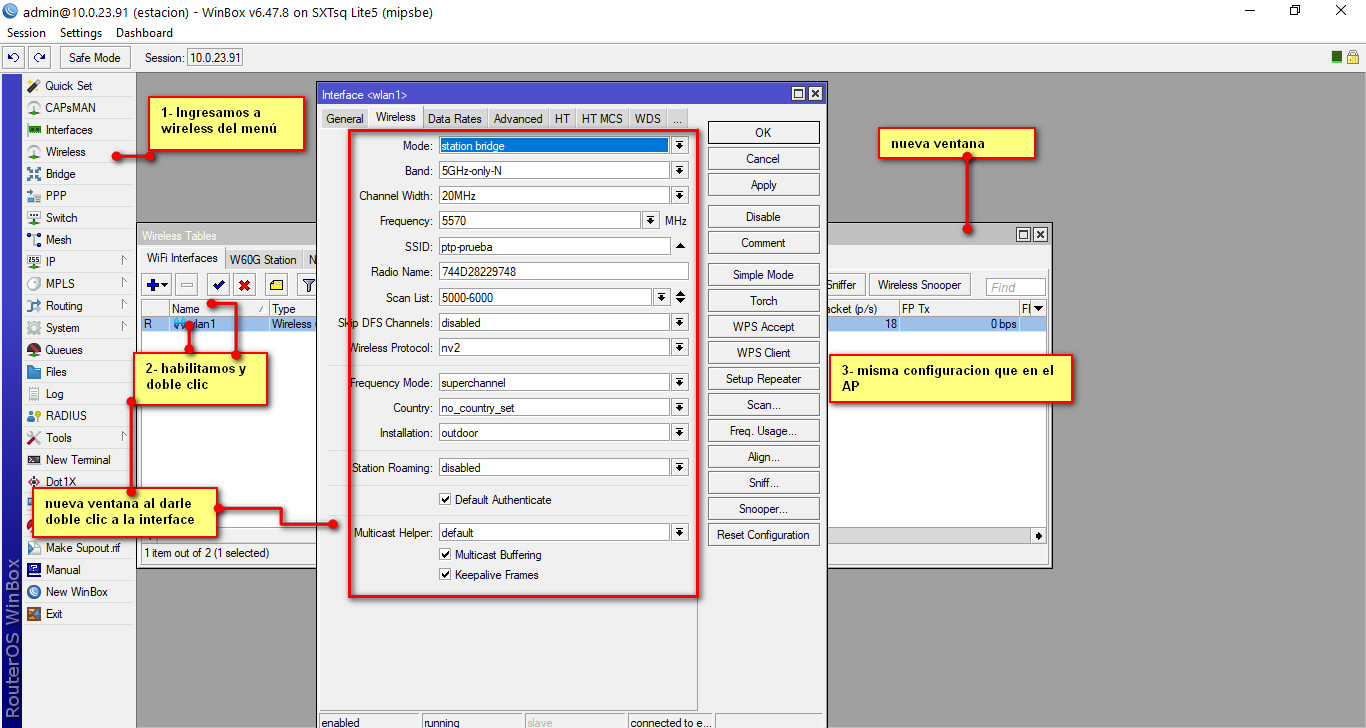Click the blue plus add-interface icon
The width and height of the screenshot is (1366, 728).
pos(157,285)
